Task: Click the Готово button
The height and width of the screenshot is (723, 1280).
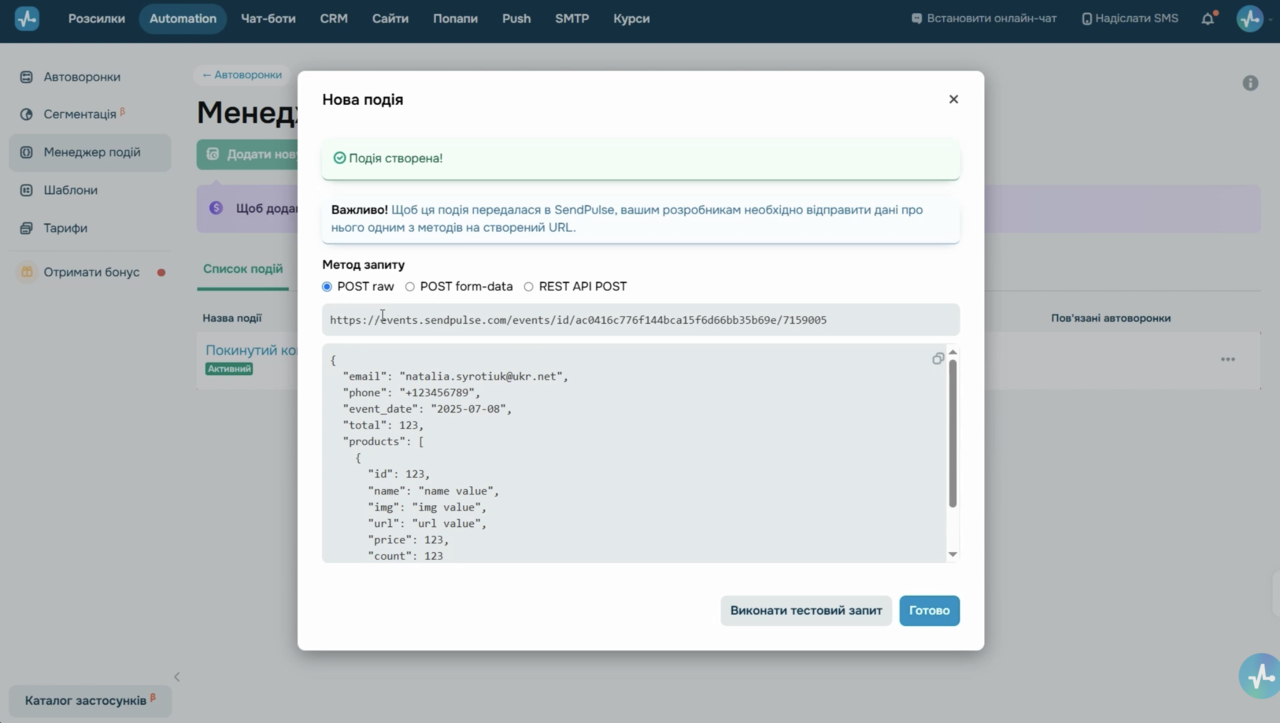Action: click(929, 610)
